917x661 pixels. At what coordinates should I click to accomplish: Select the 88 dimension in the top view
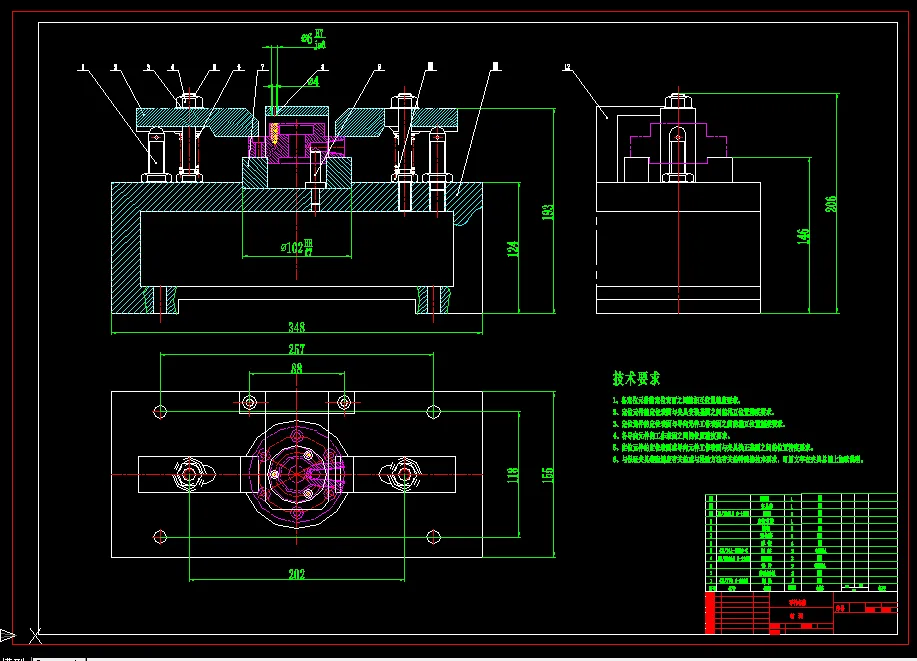297,368
